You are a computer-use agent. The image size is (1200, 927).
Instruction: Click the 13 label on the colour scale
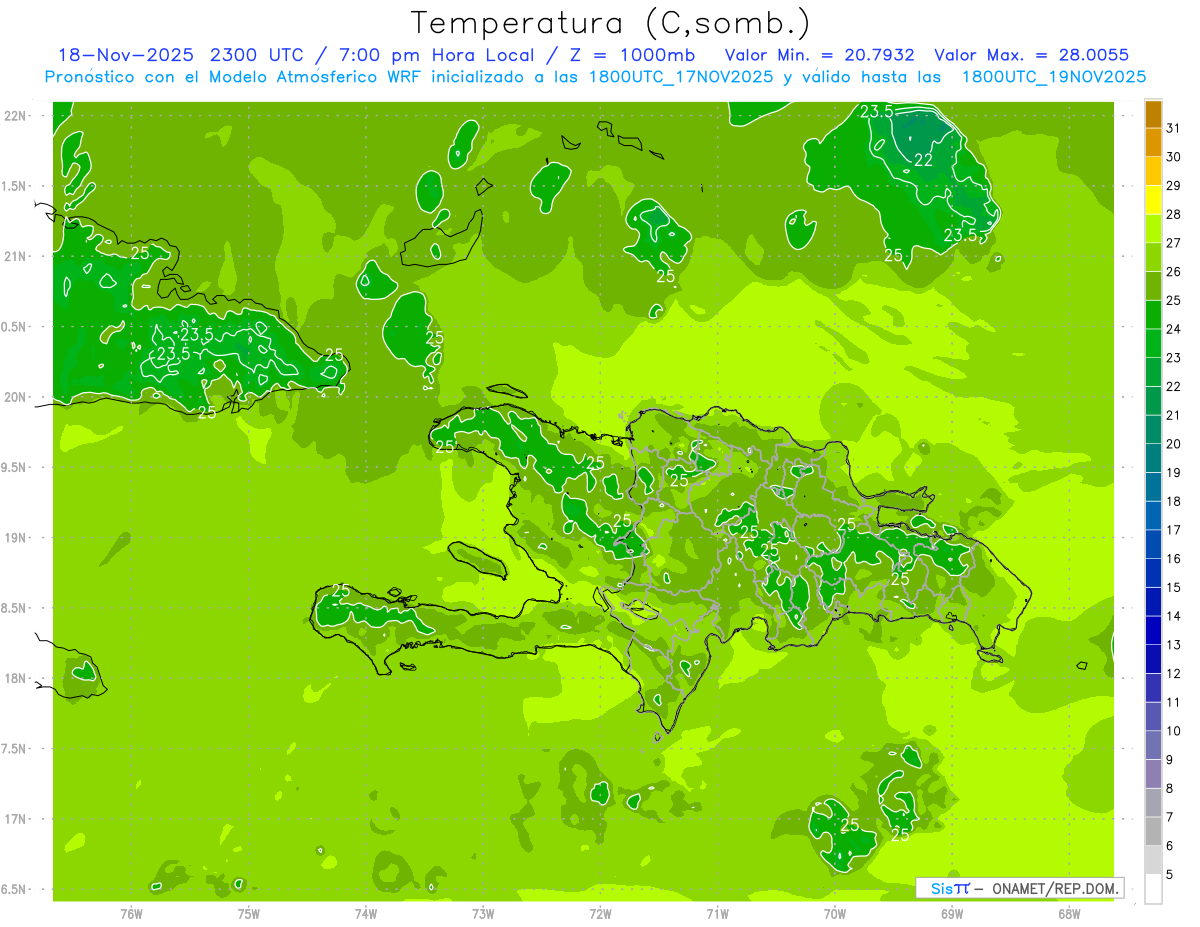[x=1174, y=645]
